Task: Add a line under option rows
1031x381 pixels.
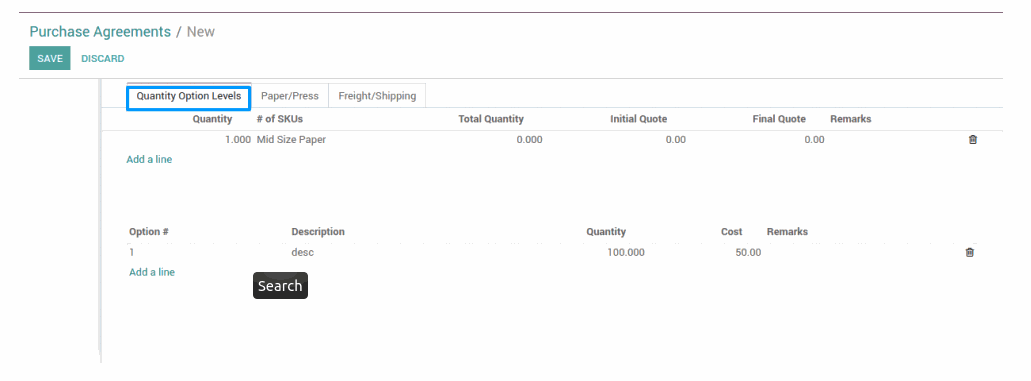Action: 152,272
